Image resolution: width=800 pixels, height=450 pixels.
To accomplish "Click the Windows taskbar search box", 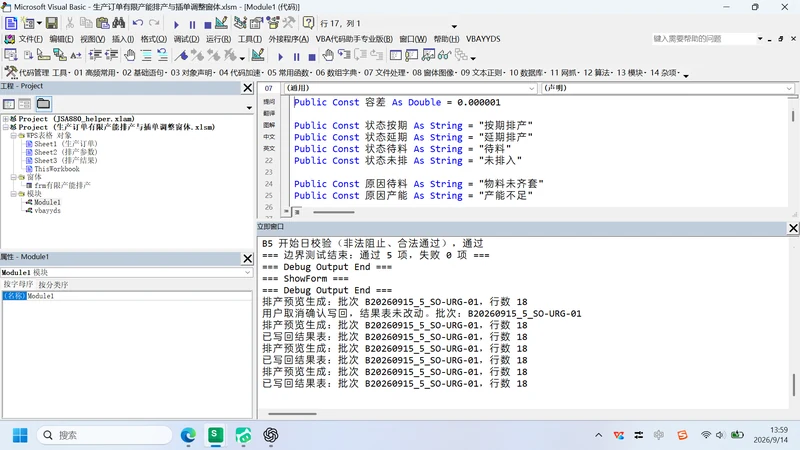I will coord(105,435).
